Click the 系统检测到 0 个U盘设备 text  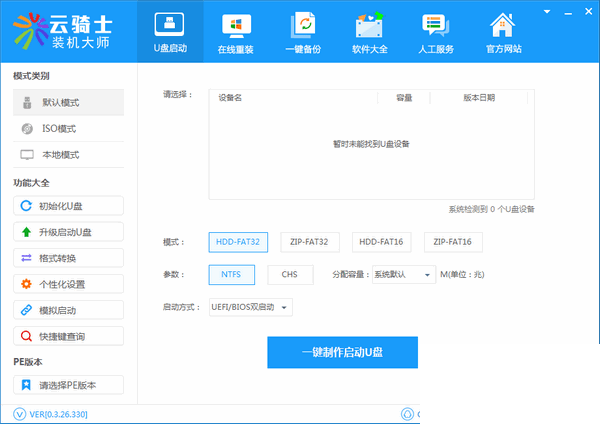pyautogui.click(x=491, y=209)
